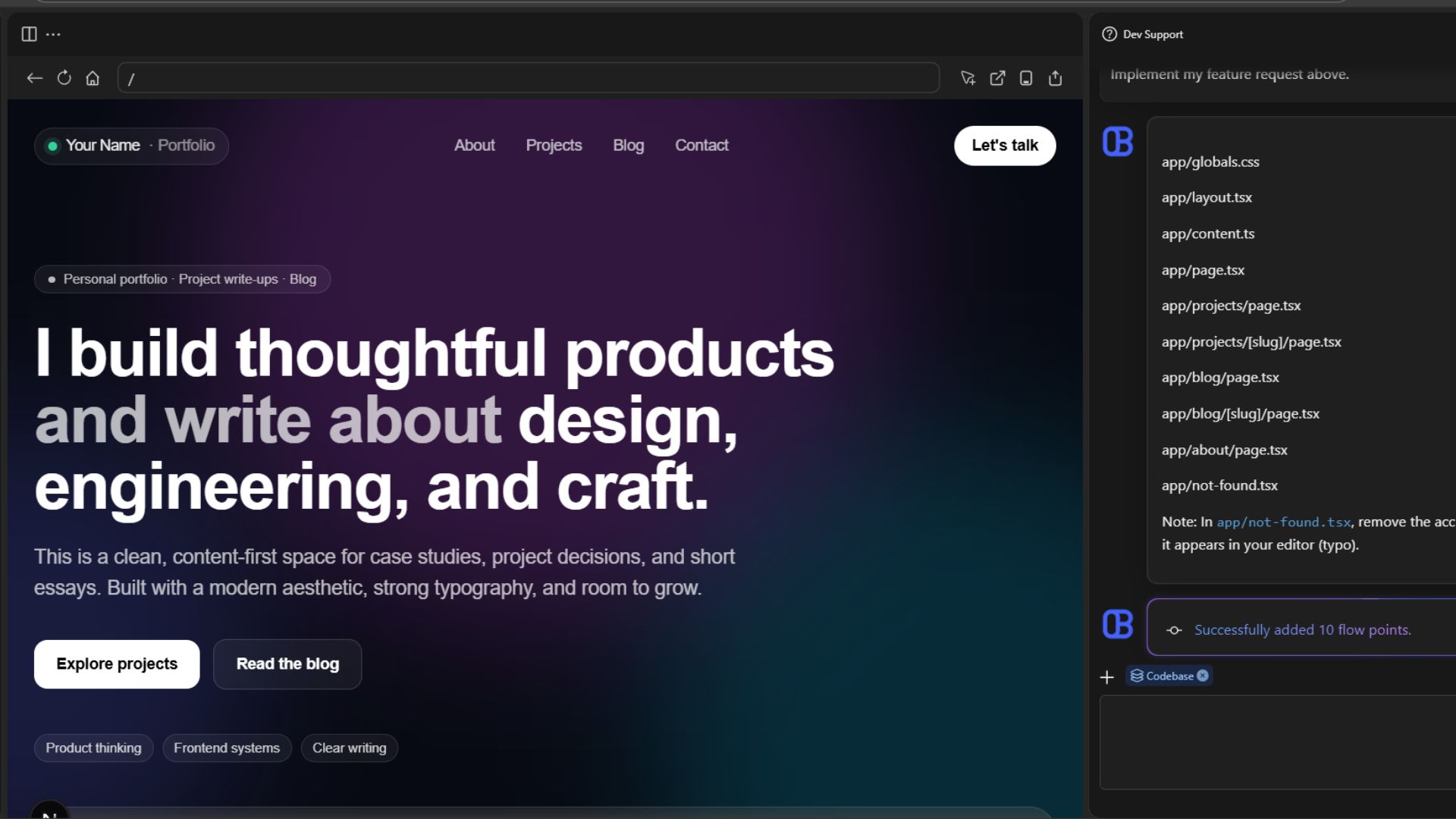Remove the Codebase context chip
The height and width of the screenshot is (819, 1456).
coord(1203,676)
